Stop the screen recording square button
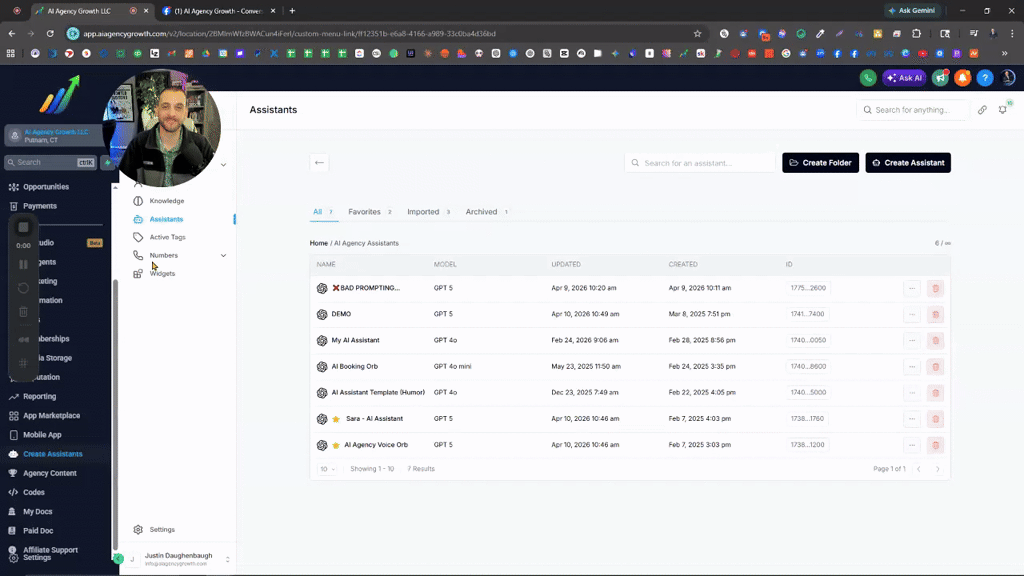1024x576 pixels. [24, 227]
